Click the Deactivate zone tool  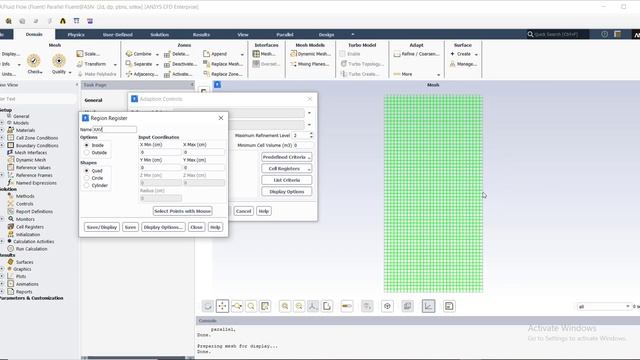pyautogui.click(x=180, y=64)
